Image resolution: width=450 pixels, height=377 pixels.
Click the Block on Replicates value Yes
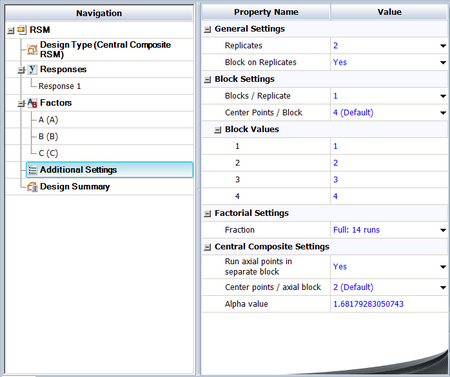click(x=340, y=62)
